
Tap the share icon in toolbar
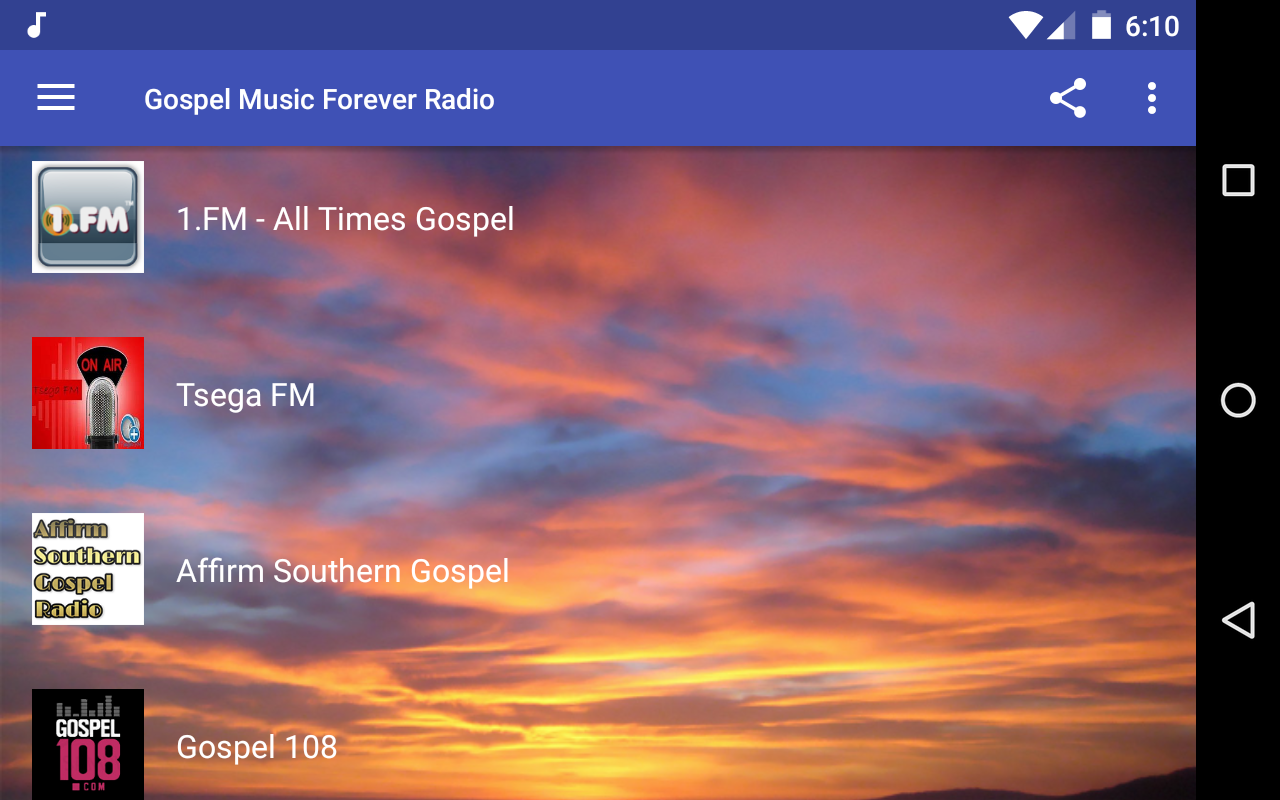click(x=1068, y=98)
